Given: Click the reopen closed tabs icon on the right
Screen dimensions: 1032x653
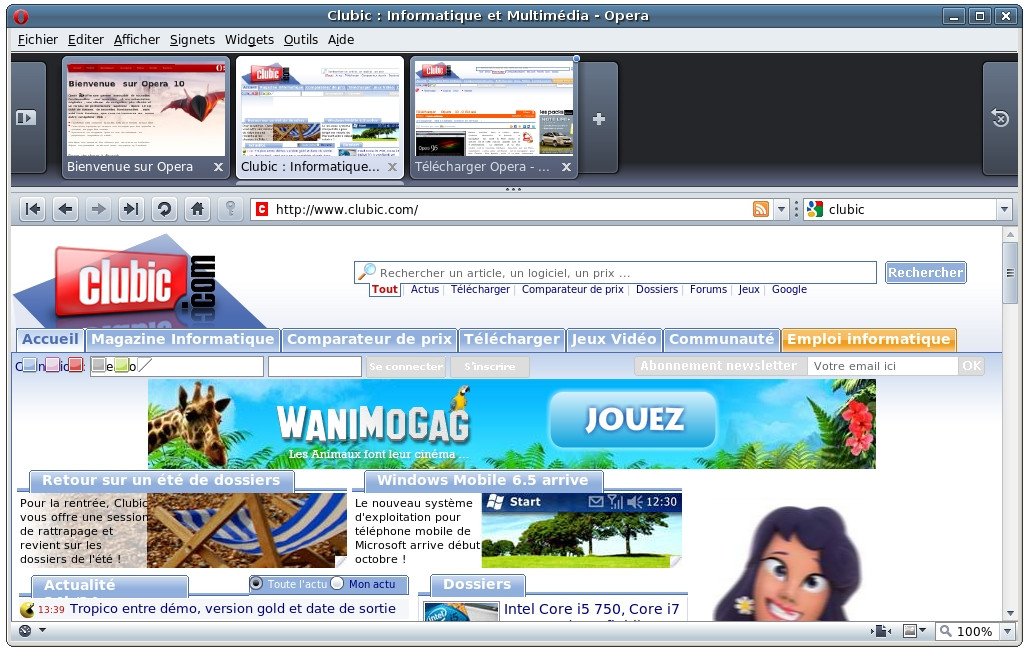Looking at the screenshot, I should point(998,117).
